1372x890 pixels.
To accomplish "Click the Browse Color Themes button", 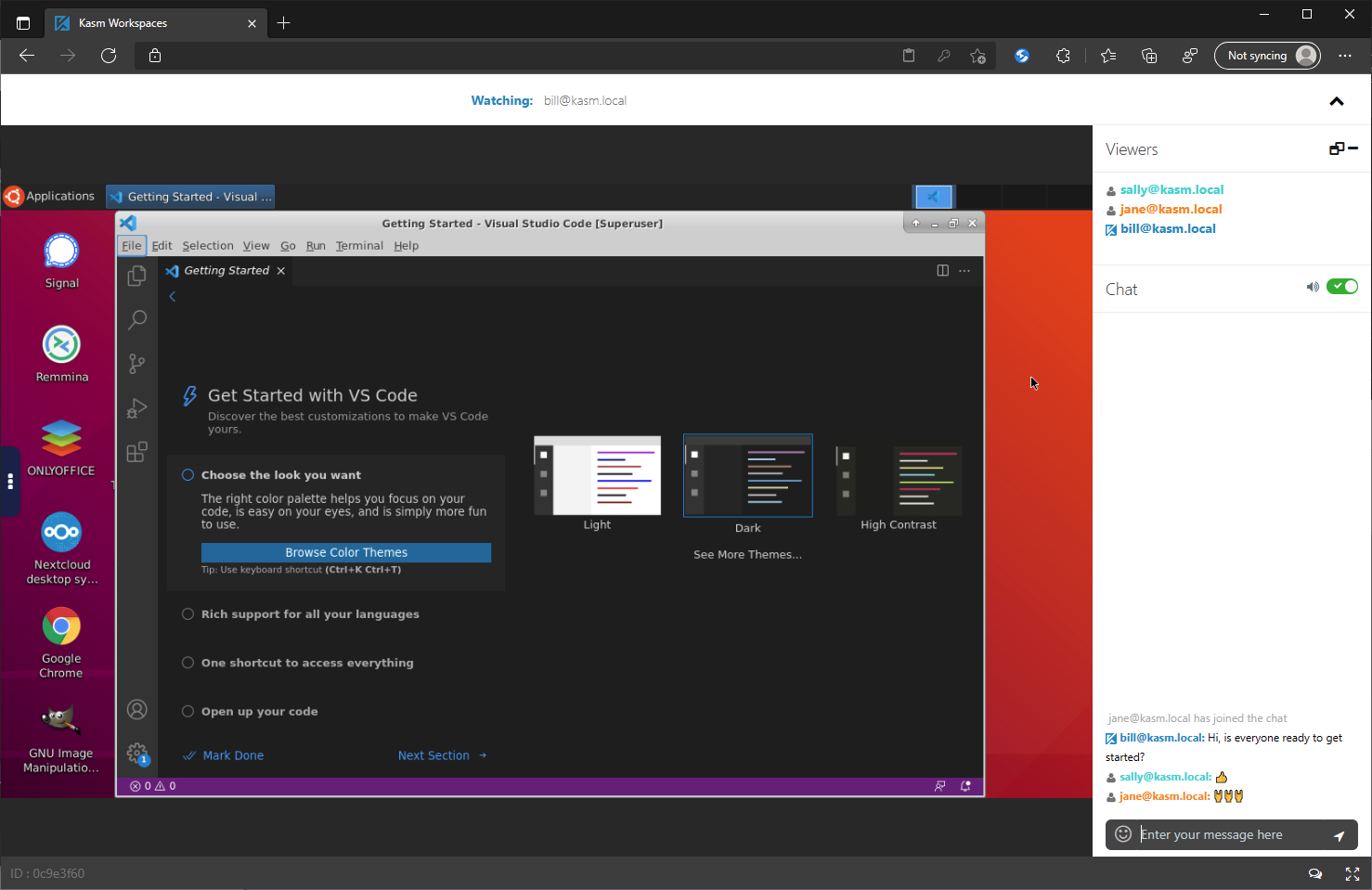I will coord(345,552).
